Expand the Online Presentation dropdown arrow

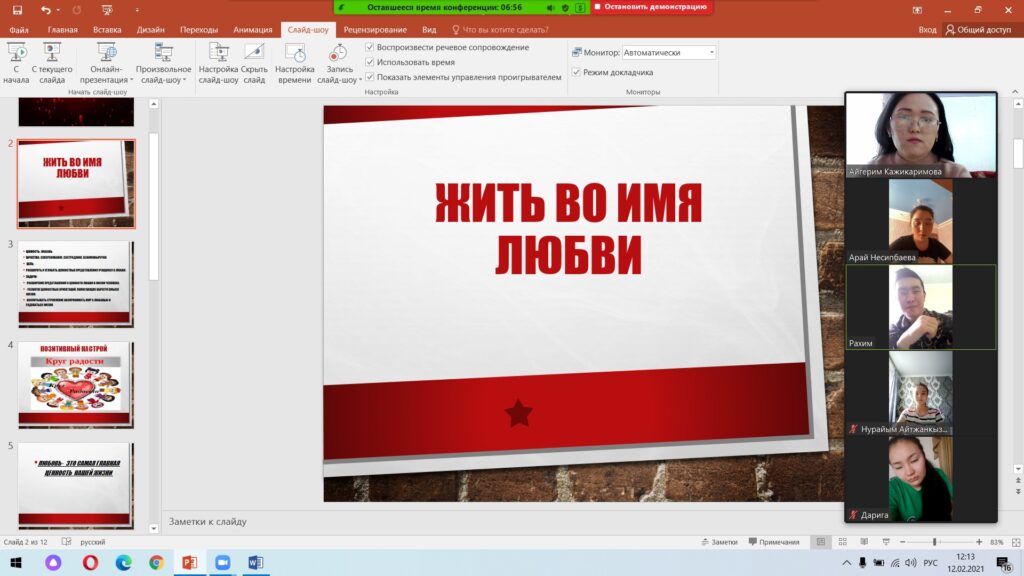pyautogui.click(x=131, y=80)
